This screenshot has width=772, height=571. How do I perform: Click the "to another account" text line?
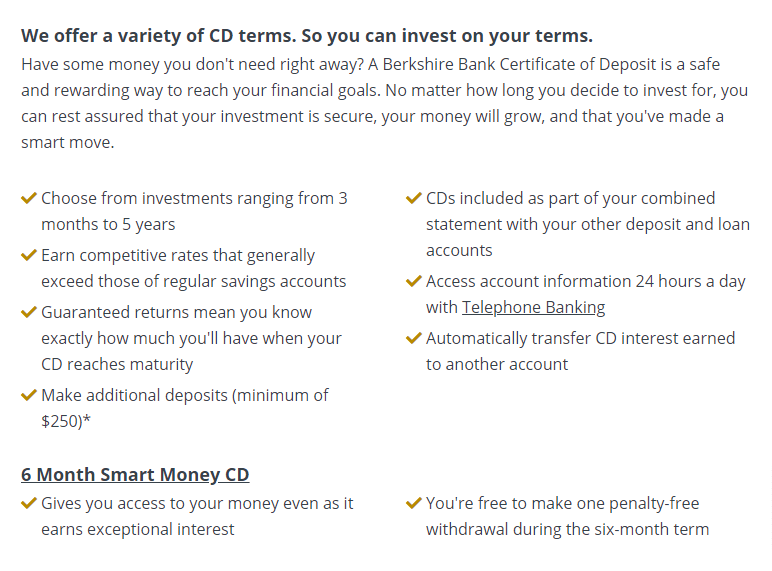click(x=497, y=364)
